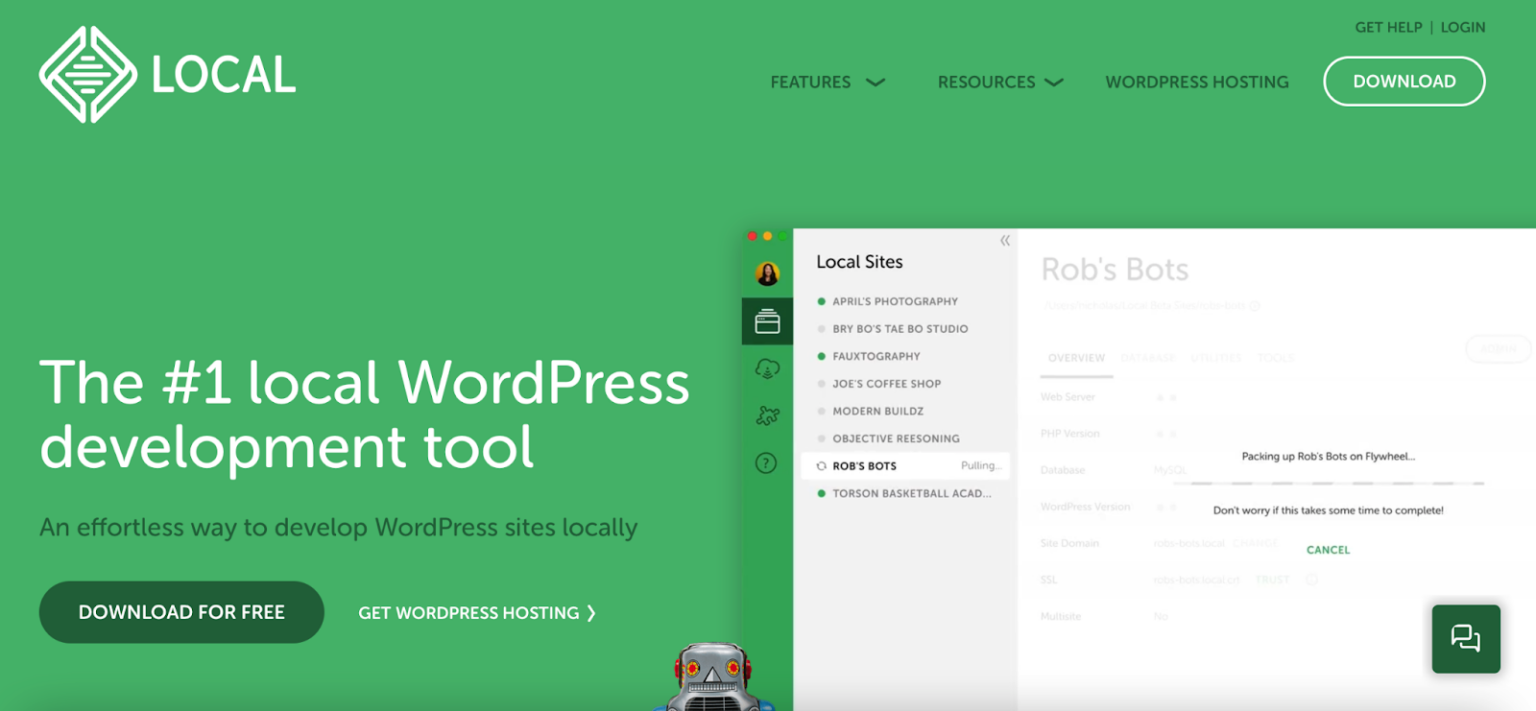Open the Add-ons puzzle piece icon
The image size is (1536, 711).
pos(767,415)
